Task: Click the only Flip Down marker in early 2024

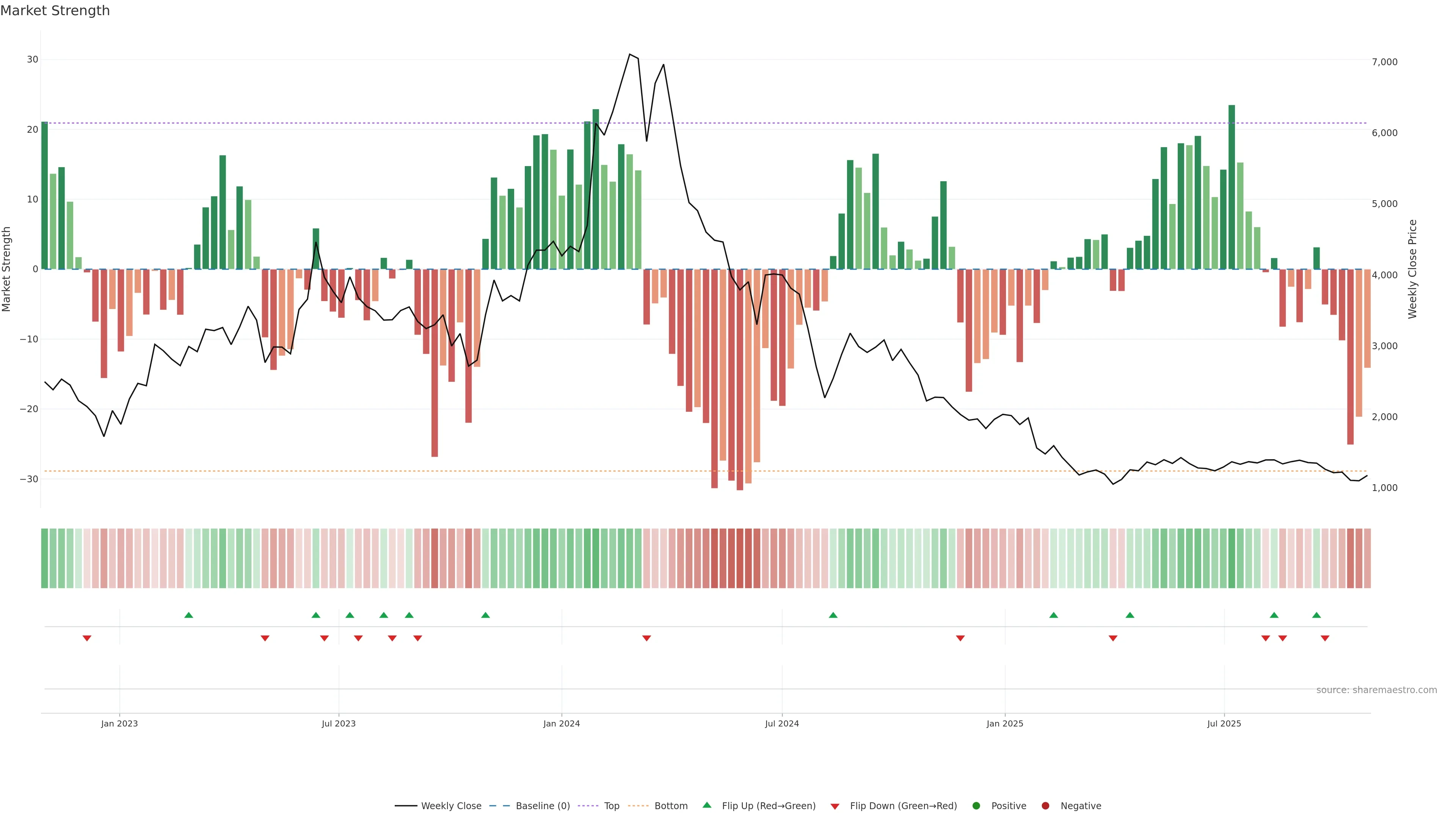Action: tap(646, 638)
